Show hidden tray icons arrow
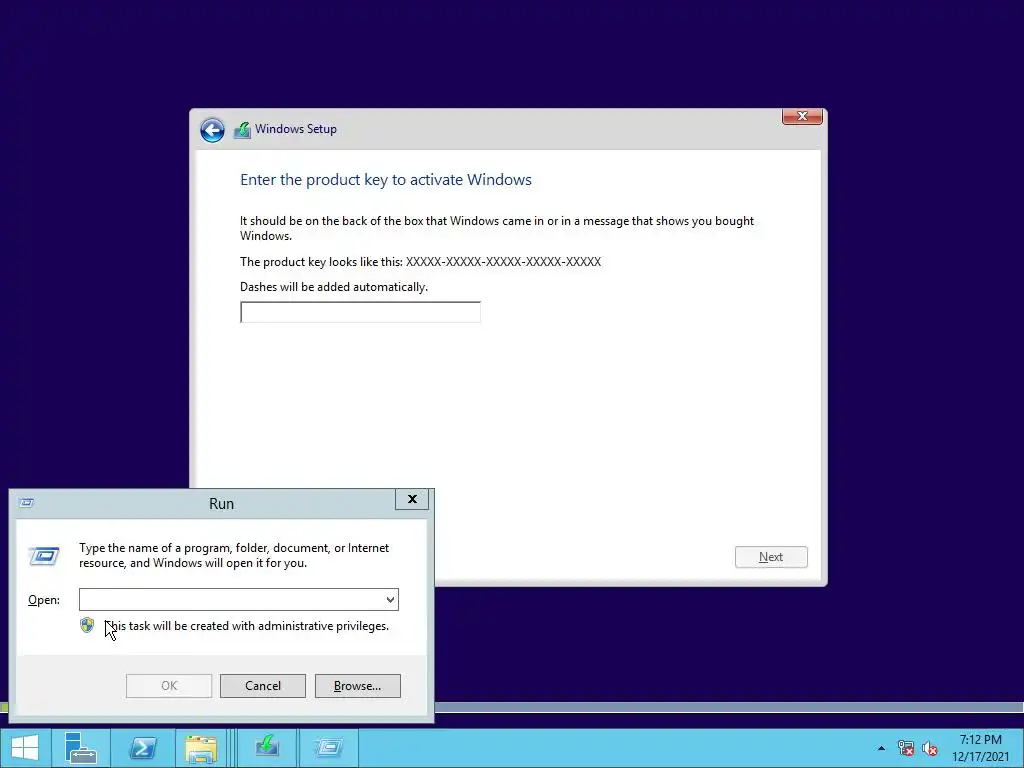 pyautogui.click(x=881, y=748)
